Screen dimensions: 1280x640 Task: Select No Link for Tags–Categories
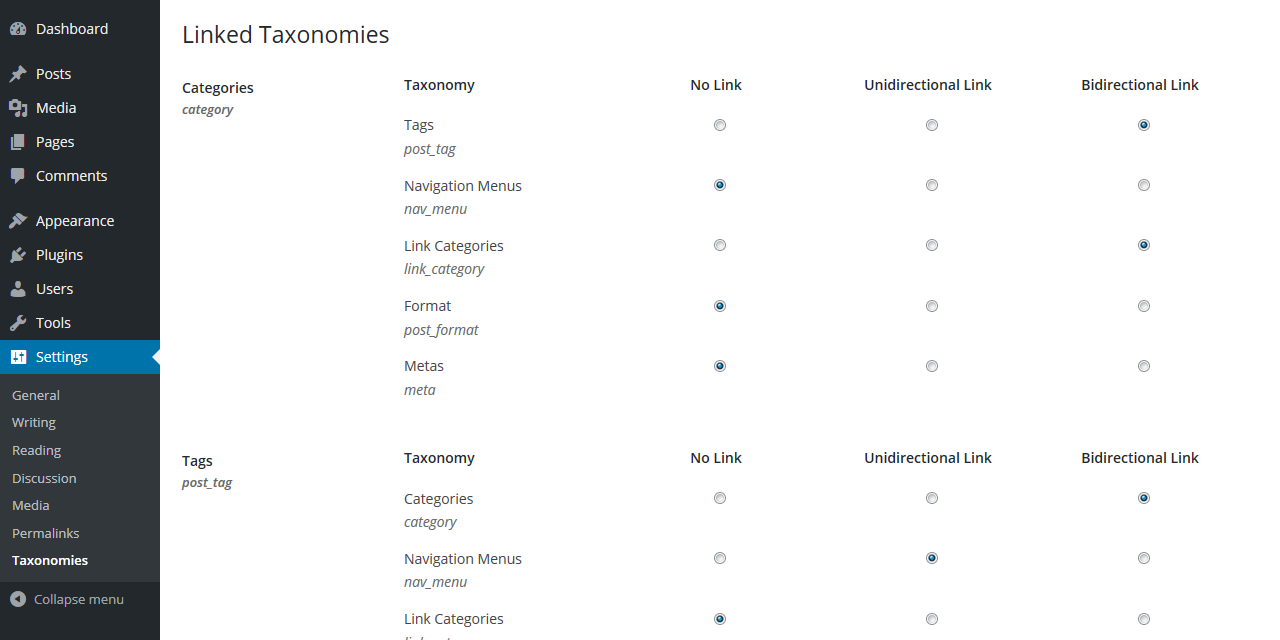720,498
